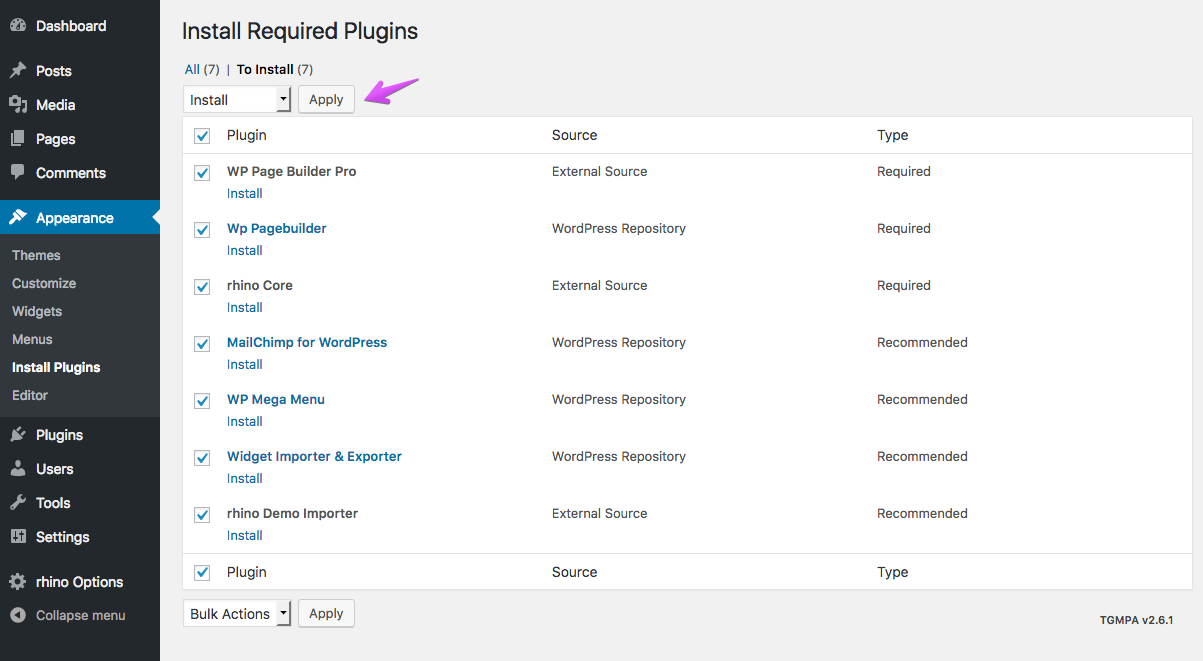Show To Install filter link
Viewport: 1203px width, 661px height.
265,70
